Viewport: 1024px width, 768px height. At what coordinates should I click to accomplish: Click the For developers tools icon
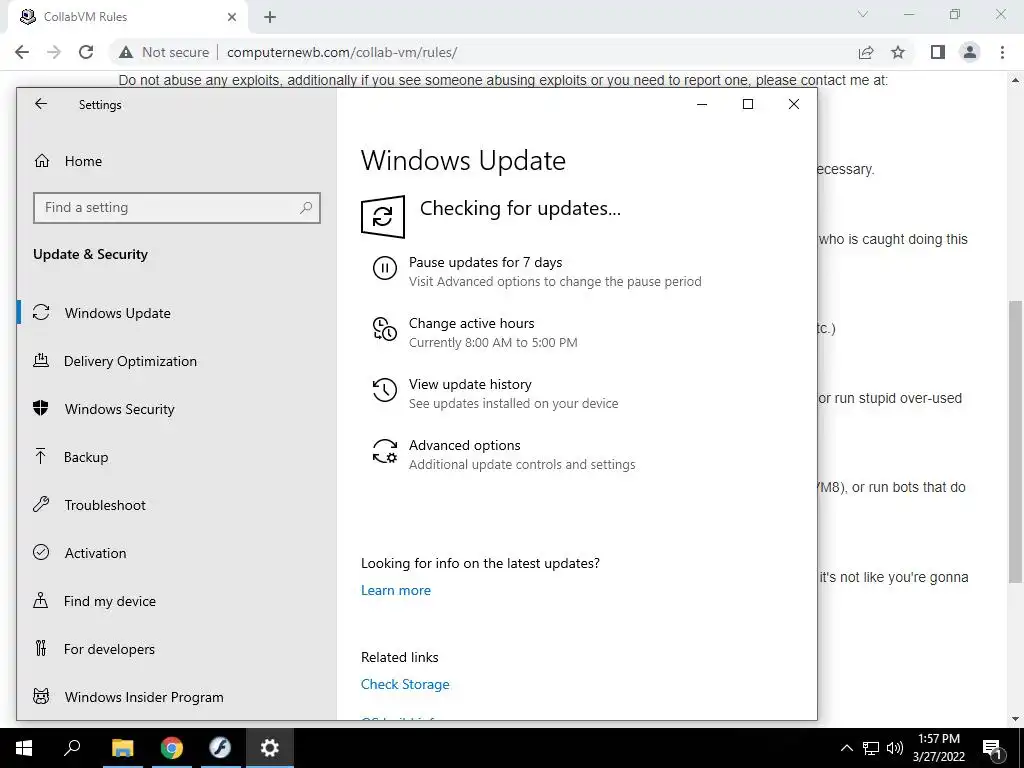pyautogui.click(x=40, y=648)
